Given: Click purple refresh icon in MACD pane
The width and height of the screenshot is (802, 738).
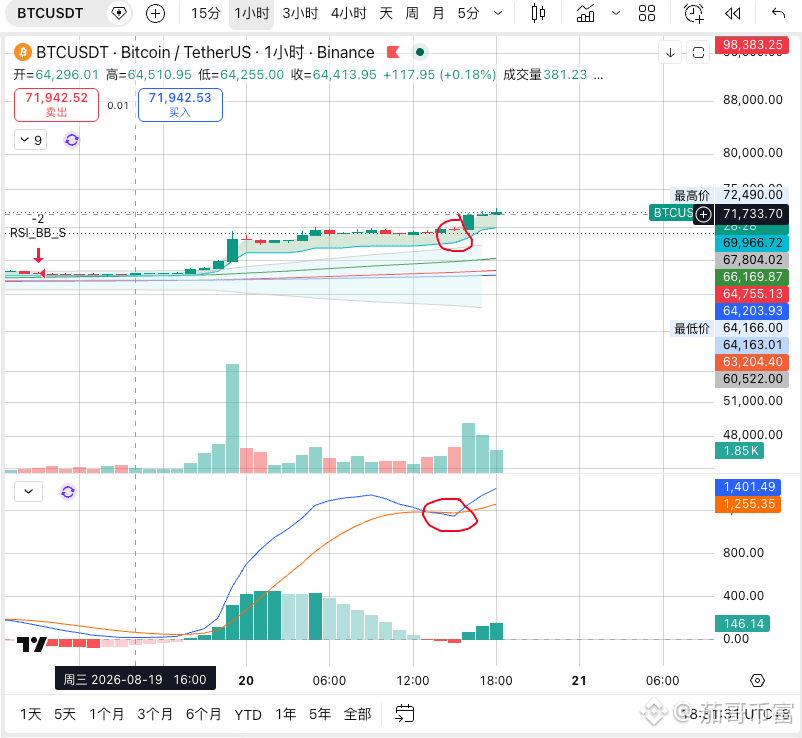Looking at the screenshot, I should pyautogui.click(x=68, y=492).
